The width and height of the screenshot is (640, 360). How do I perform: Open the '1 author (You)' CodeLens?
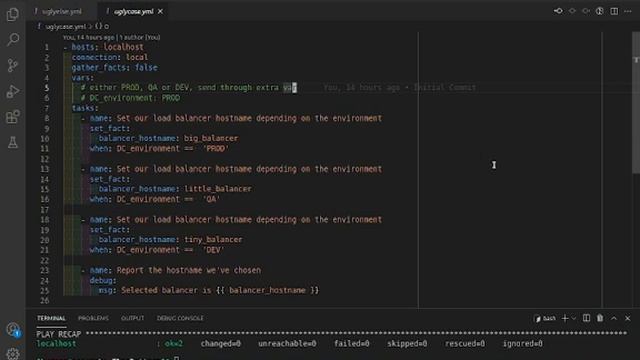(x=140, y=37)
